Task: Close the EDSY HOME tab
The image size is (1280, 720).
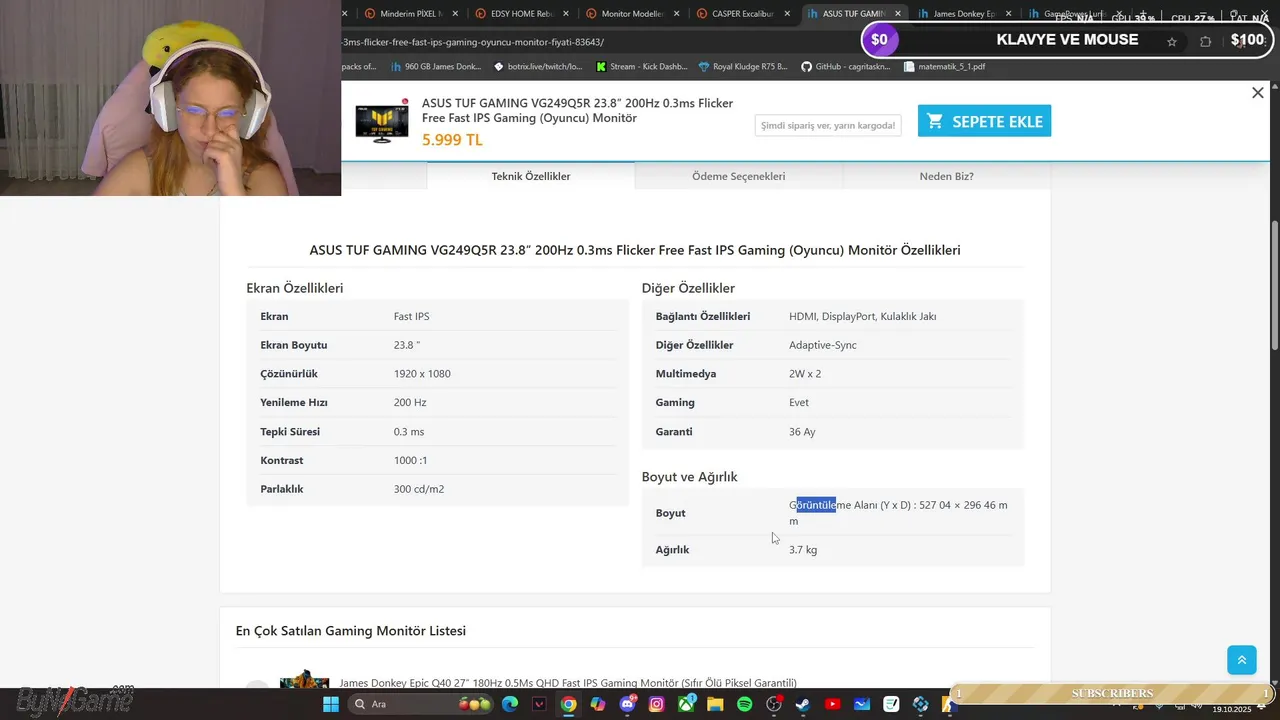Action: point(567,14)
